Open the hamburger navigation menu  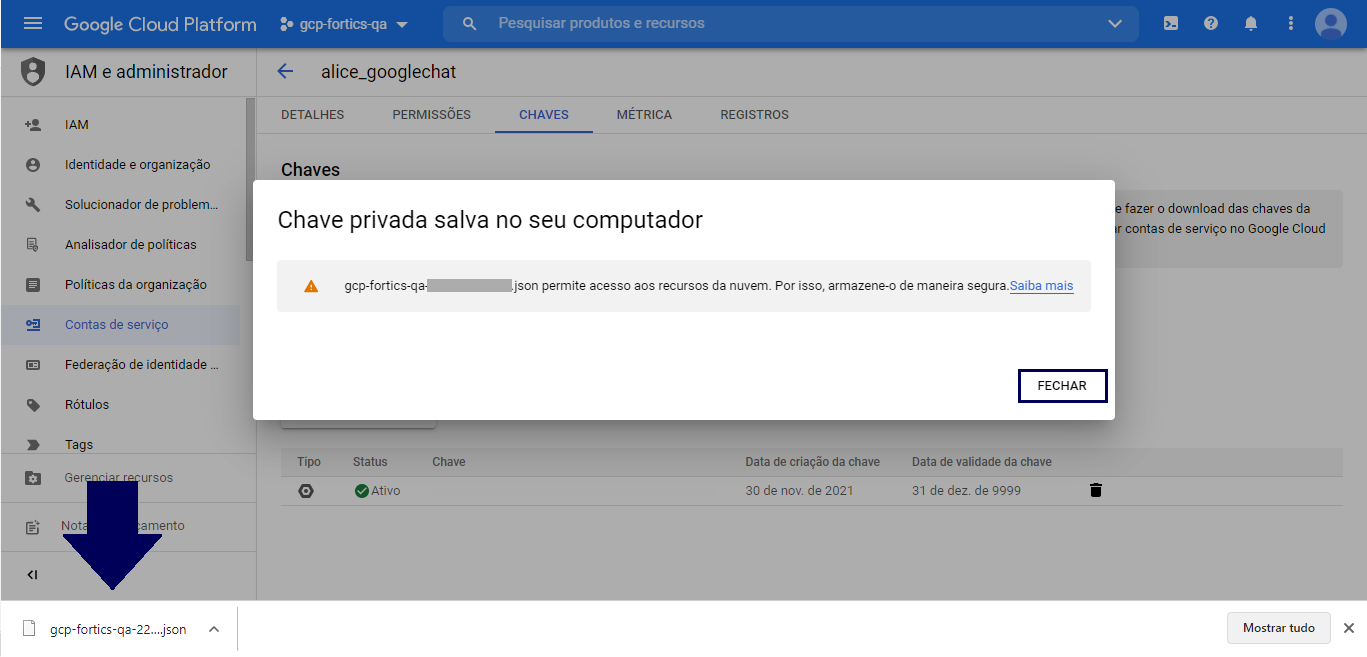click(x=33, y=24)
